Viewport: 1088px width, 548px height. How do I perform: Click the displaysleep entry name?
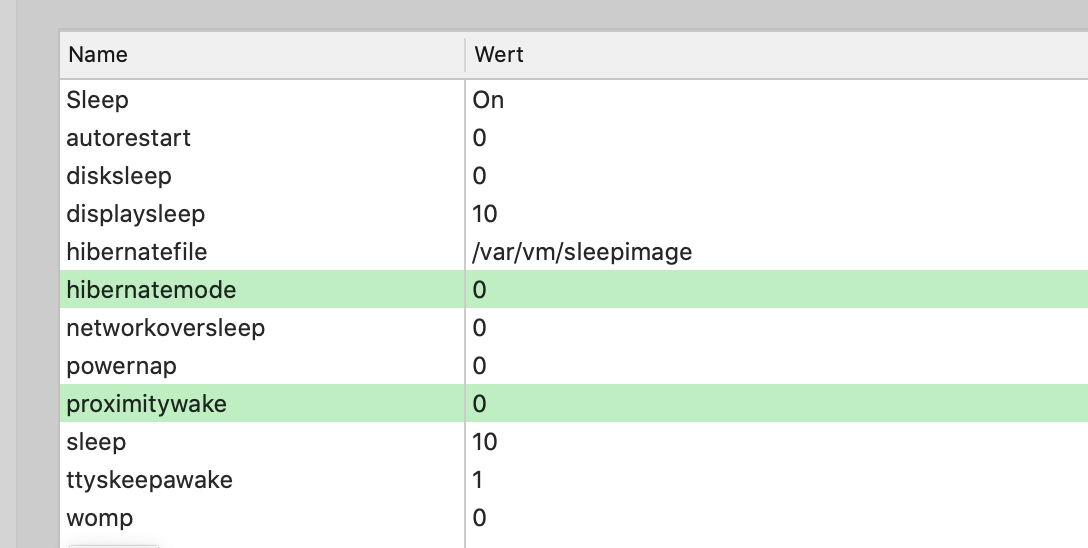coord(135,214)
